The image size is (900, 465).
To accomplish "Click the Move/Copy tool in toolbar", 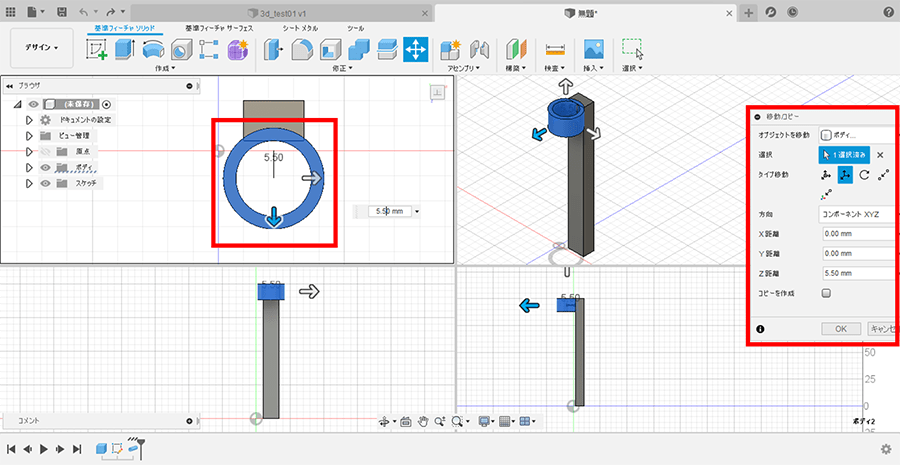I will click(416, 48).
